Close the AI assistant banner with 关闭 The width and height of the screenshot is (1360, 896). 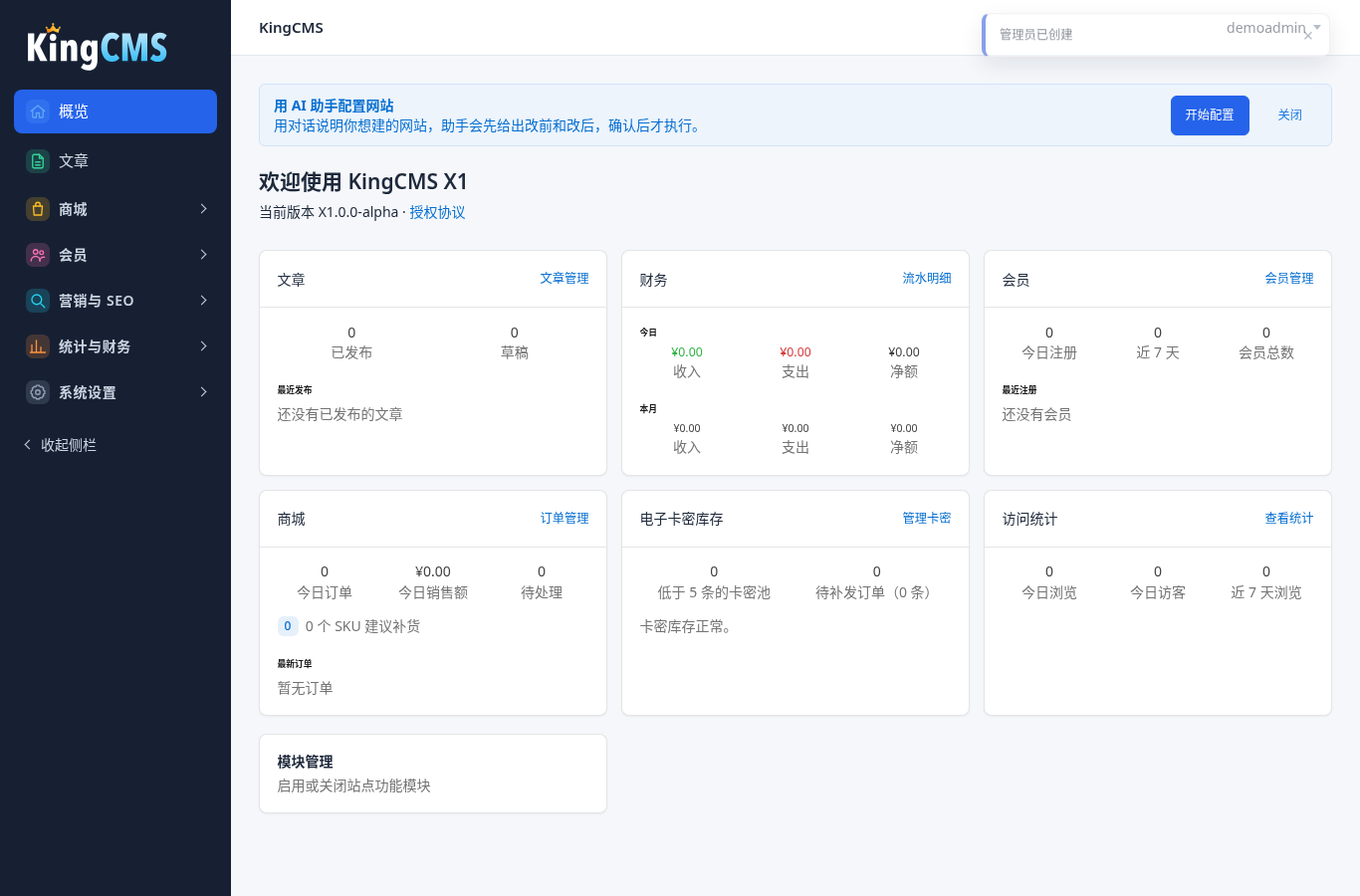(x=1290, y=115)
